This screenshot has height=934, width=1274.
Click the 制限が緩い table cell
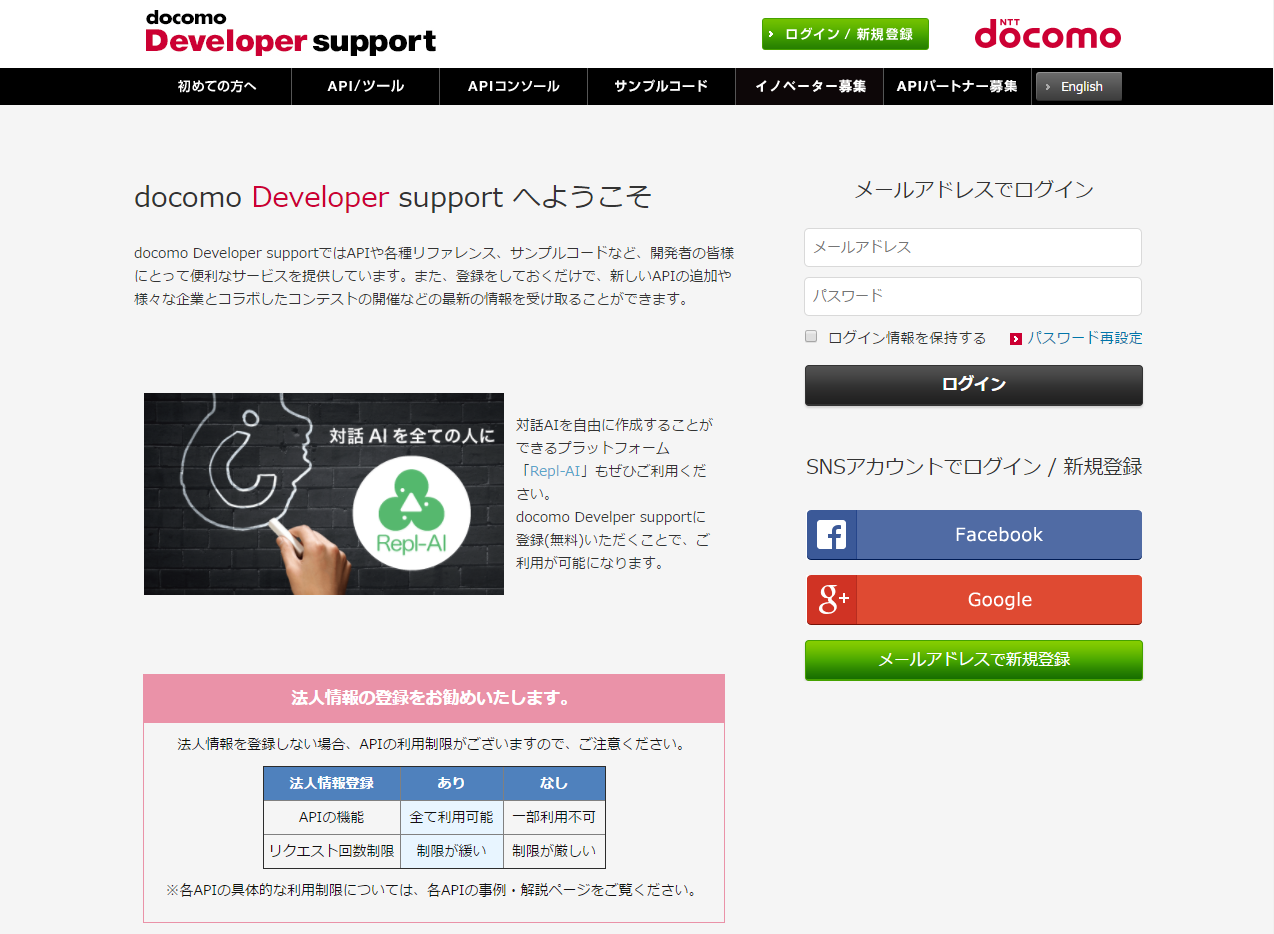pyautogui.click(x=452, y=851)
